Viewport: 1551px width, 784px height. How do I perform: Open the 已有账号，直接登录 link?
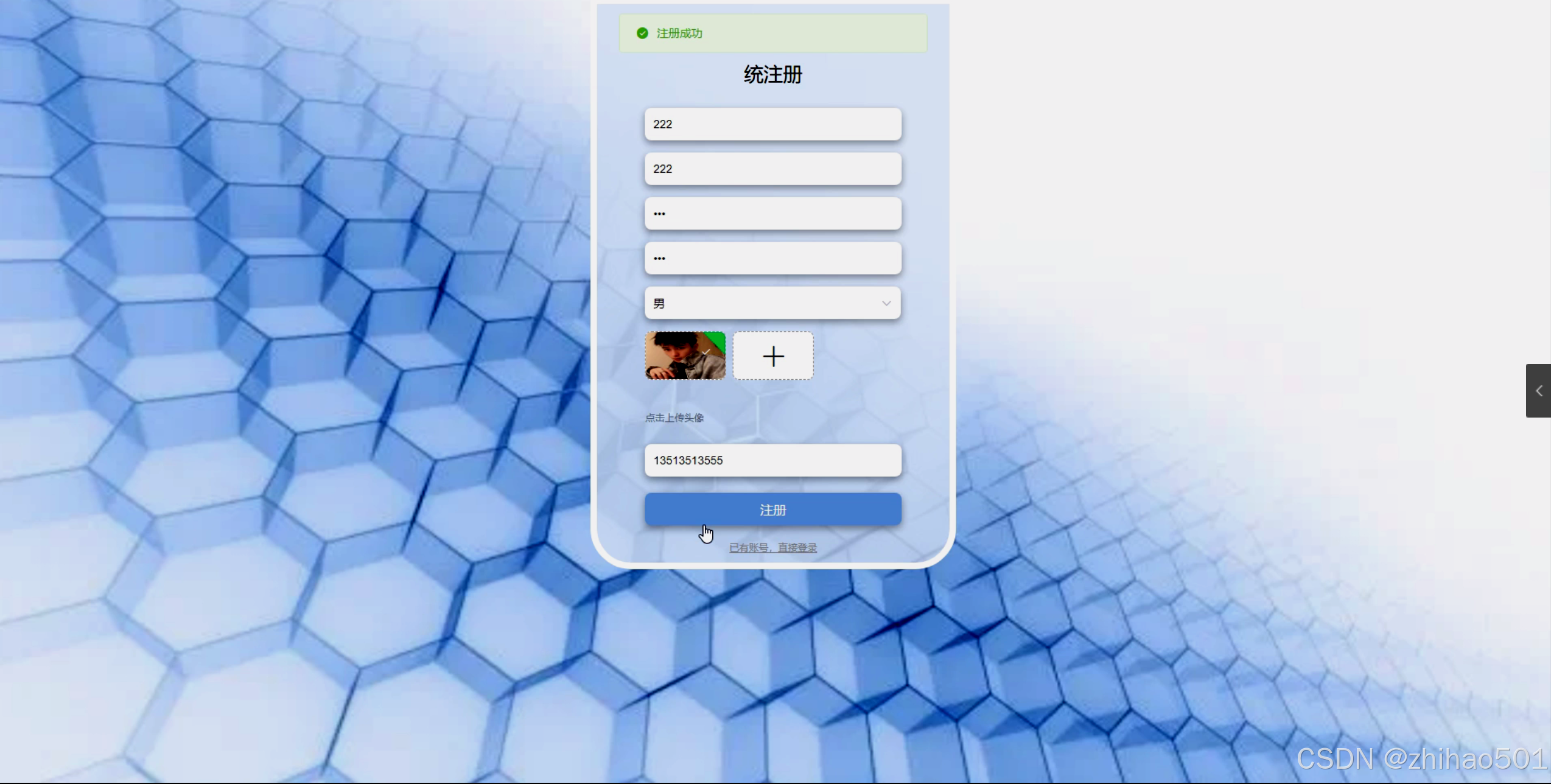773,548
